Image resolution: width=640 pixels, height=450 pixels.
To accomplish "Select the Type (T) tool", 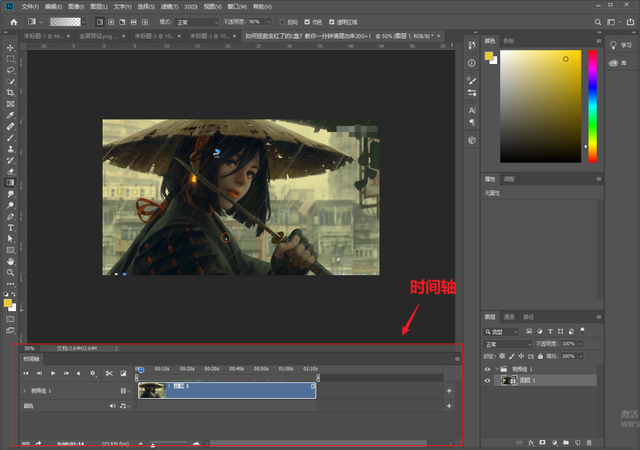I will pos(10,227).
